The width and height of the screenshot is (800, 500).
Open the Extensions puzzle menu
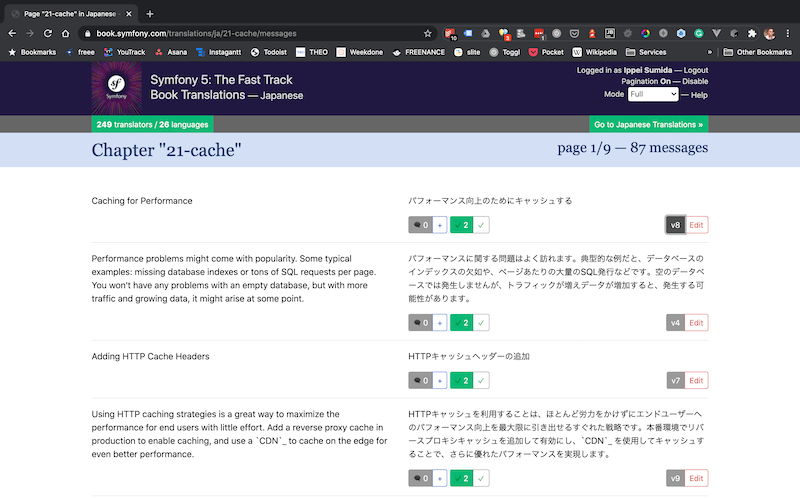tap(752, 34)
